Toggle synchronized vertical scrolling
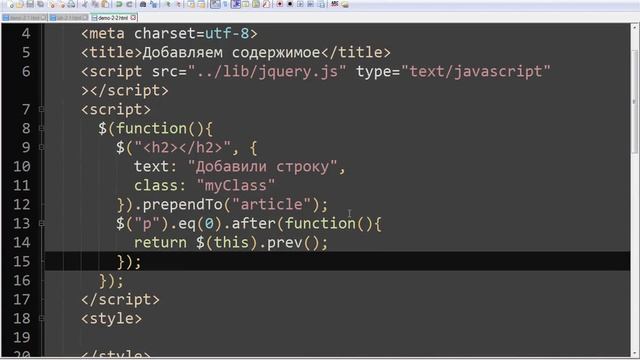 (x=191, y=4)
